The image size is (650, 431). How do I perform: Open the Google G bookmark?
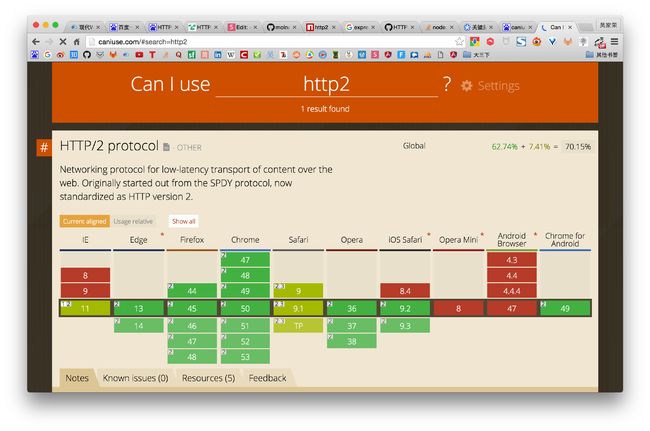tap(47, 55)
